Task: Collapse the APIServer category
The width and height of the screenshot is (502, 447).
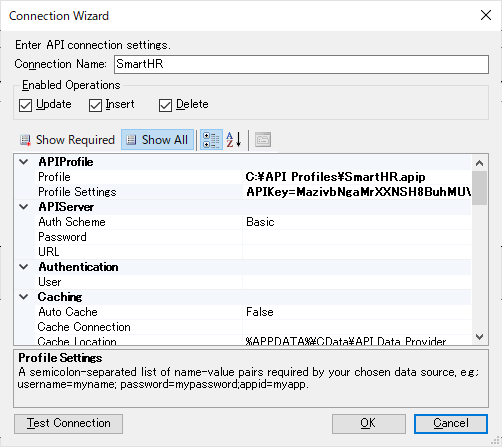Action: pos(24,207)
